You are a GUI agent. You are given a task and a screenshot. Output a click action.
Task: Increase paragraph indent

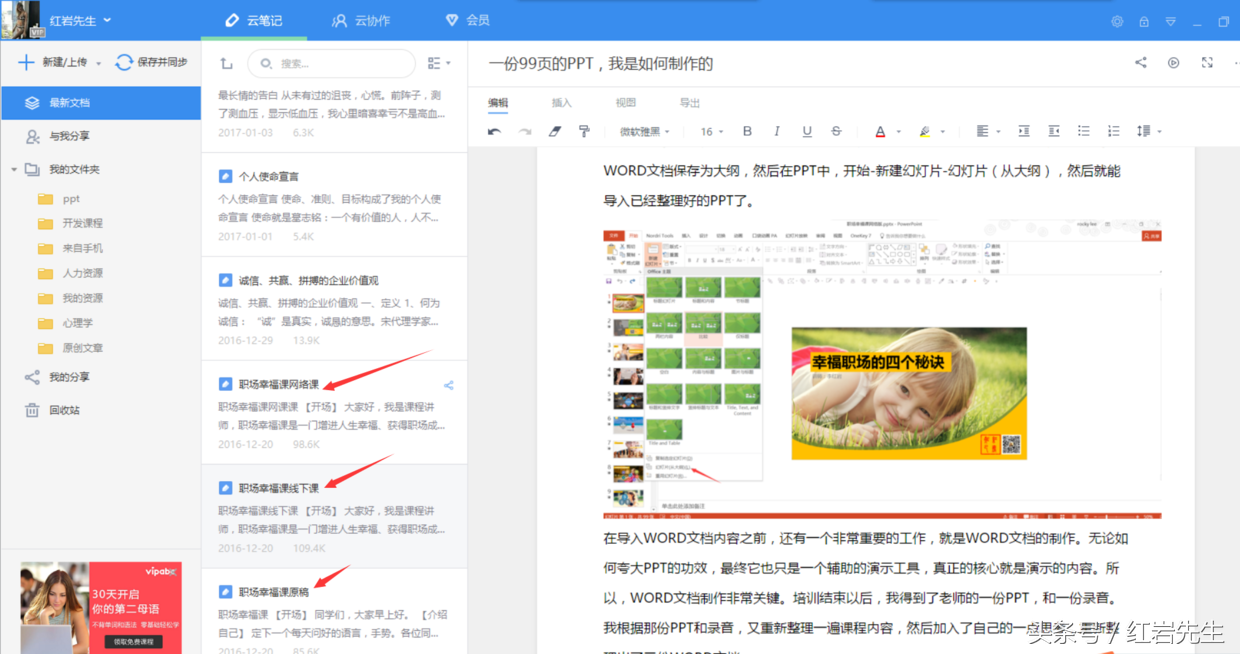(1024, 131)
